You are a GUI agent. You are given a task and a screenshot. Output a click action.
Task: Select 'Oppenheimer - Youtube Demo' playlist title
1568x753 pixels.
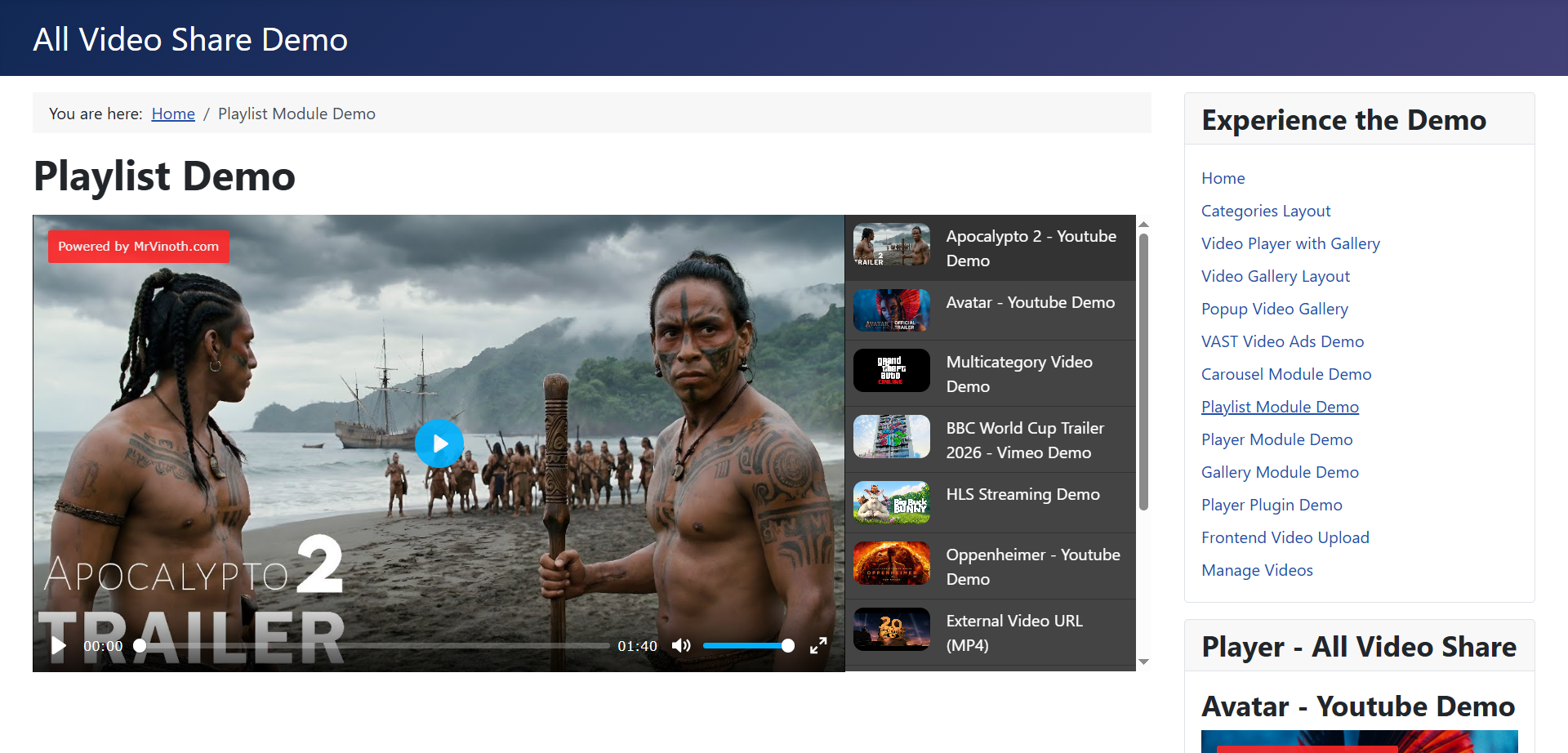pos(1033,567)
